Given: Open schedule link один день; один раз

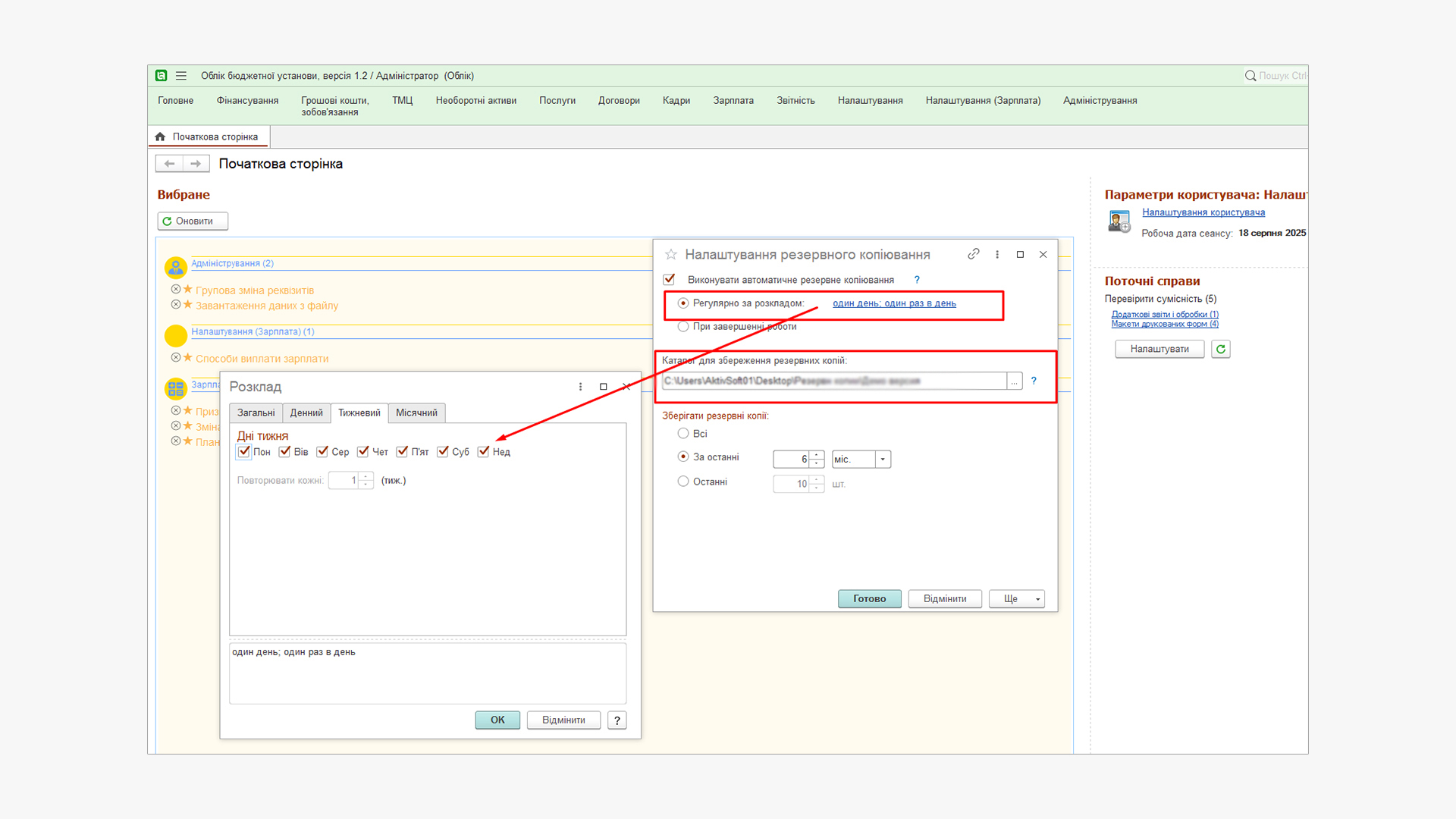Looking at the screenshot, I should (x=894, y=303).
